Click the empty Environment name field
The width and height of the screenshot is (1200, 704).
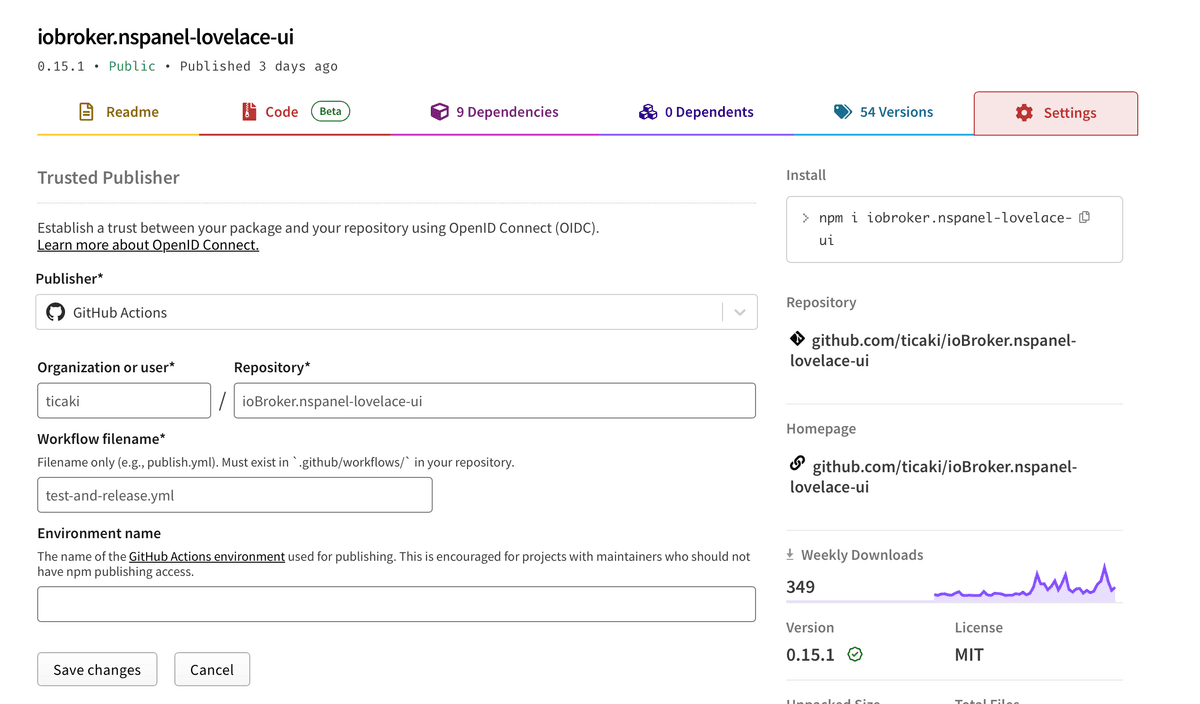point(396,604)
